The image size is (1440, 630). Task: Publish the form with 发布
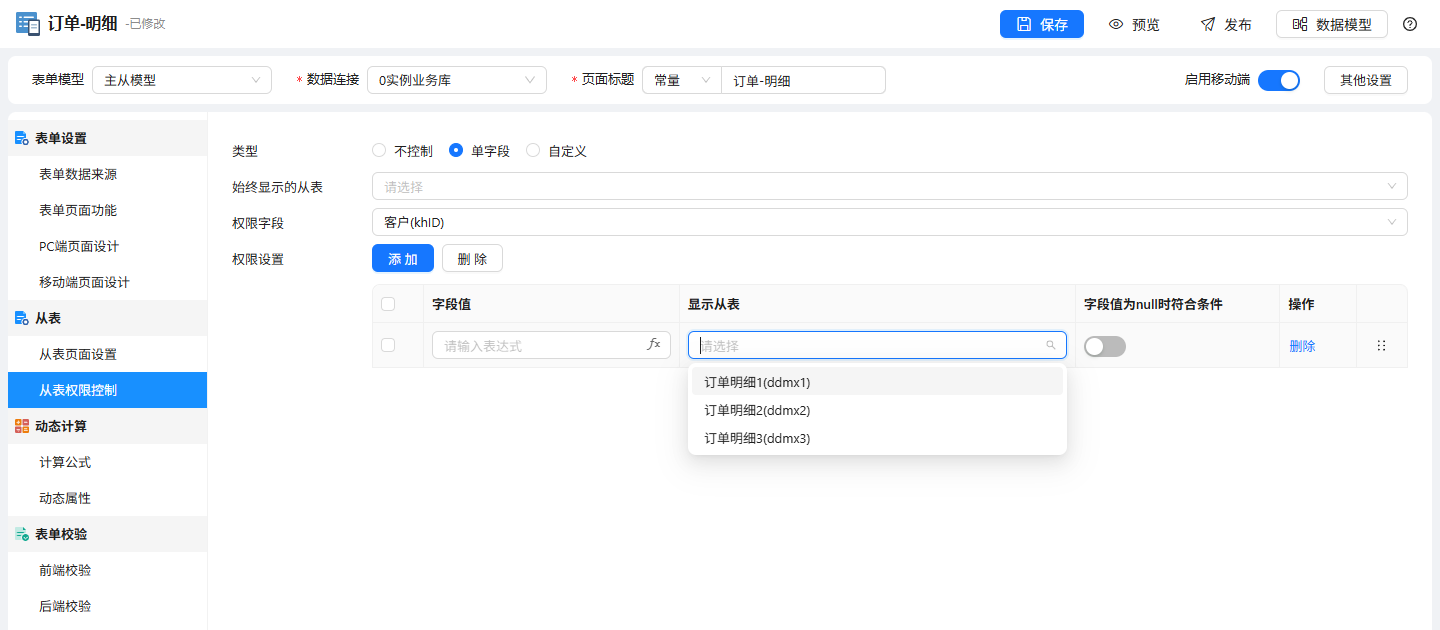[1226, 24]
